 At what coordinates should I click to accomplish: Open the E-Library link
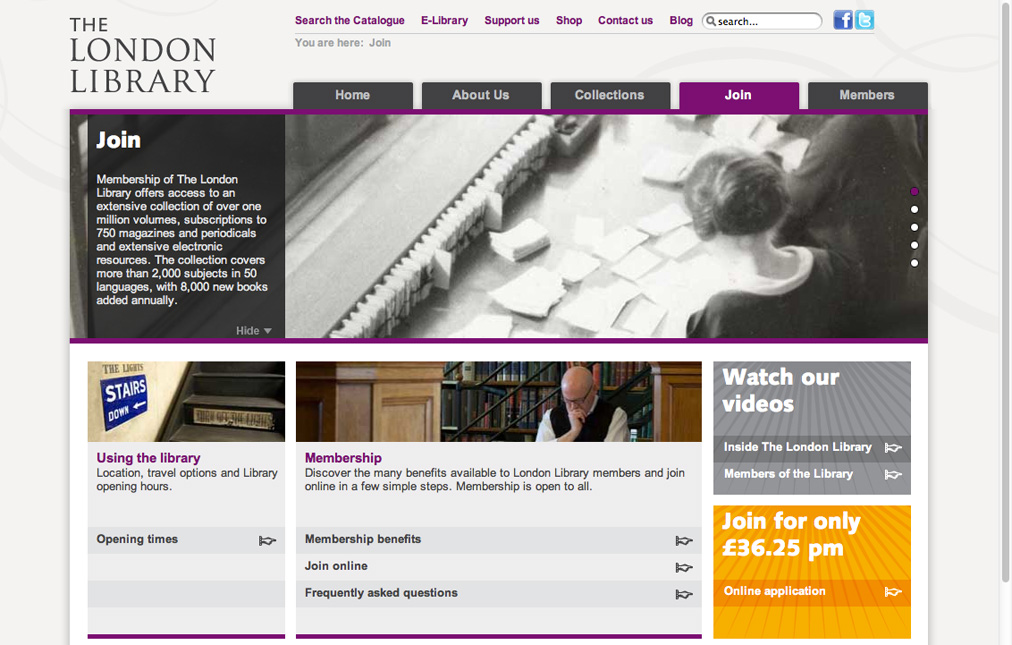[x=445, y=21]
